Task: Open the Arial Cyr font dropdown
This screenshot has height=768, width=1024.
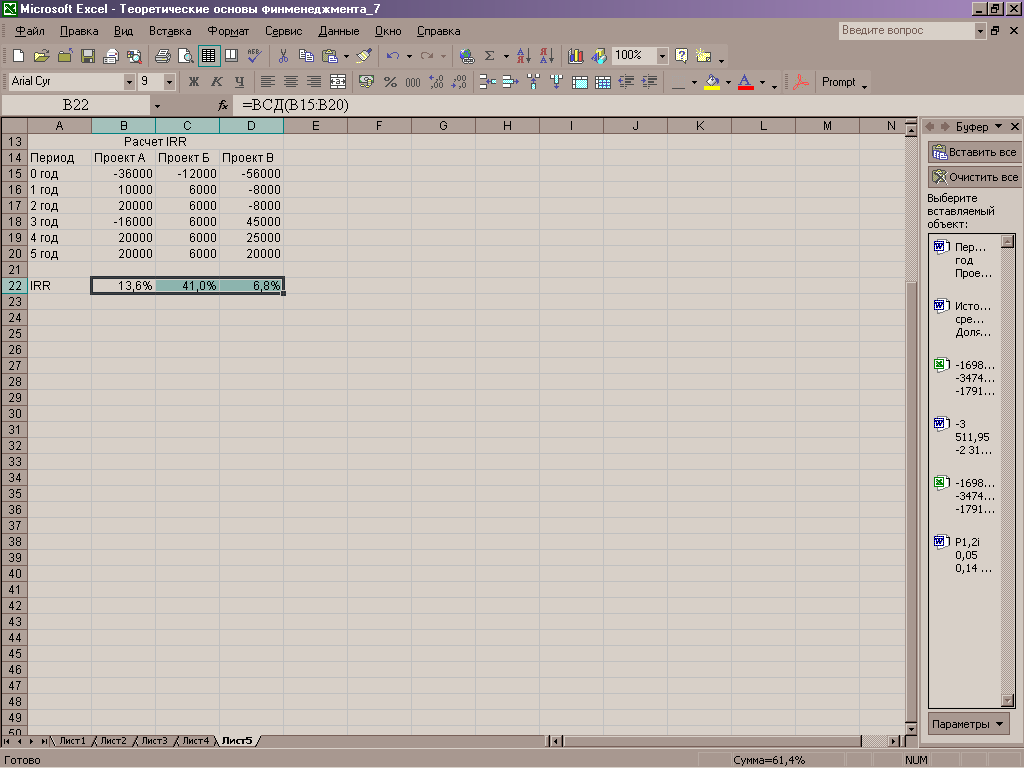Action: click(x=129, y=82)
